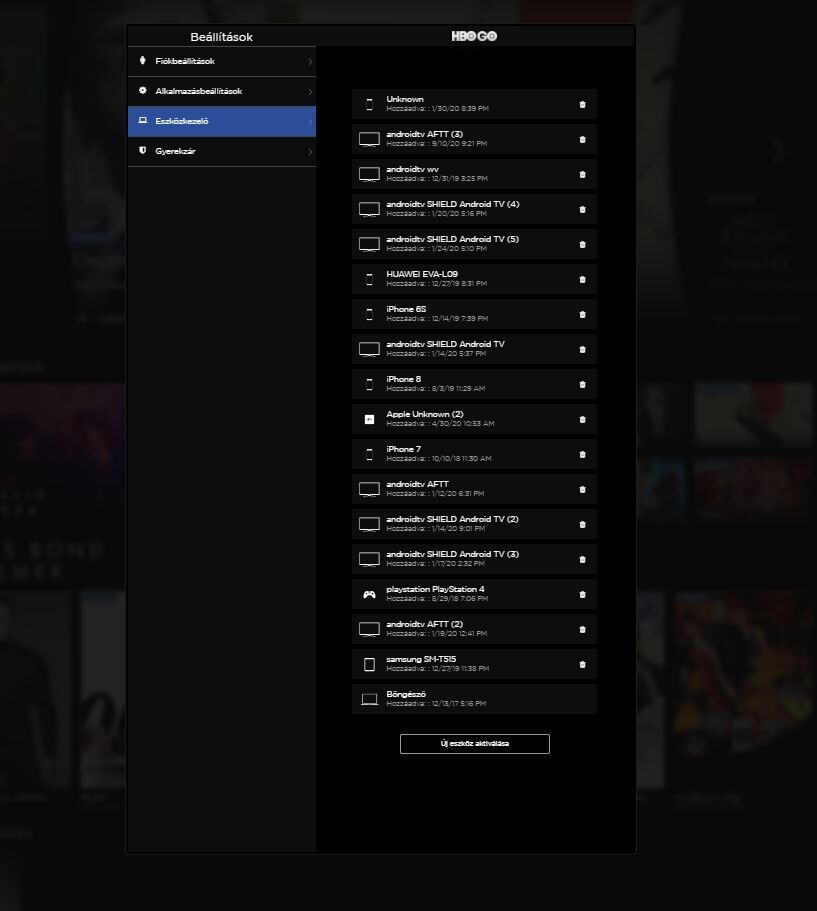Remove HUAWEI EVA-L09 with trash icon
The width and height of the screenshot is (817, 911).
pos(582,279)
